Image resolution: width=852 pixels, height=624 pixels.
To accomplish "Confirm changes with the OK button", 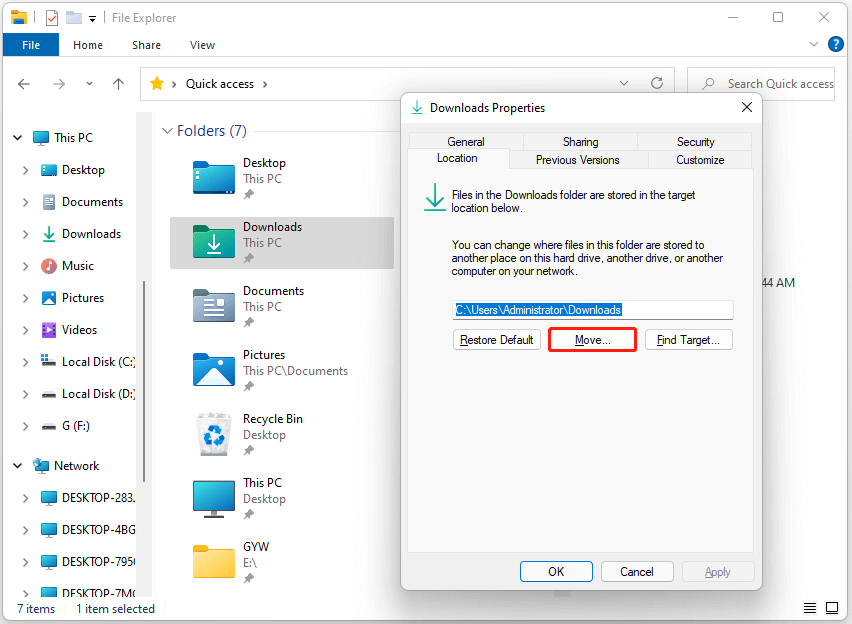I will [x=556, y=571].
